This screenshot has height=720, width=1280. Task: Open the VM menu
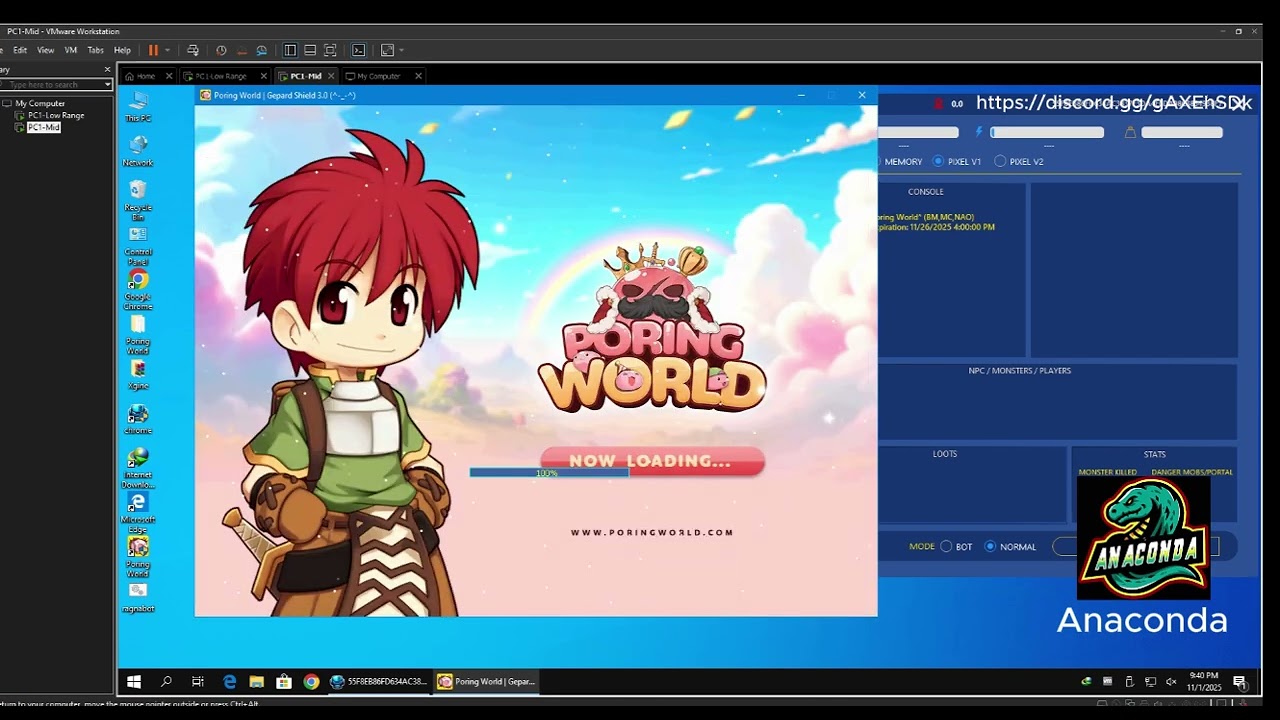click(x=71, y=50)
